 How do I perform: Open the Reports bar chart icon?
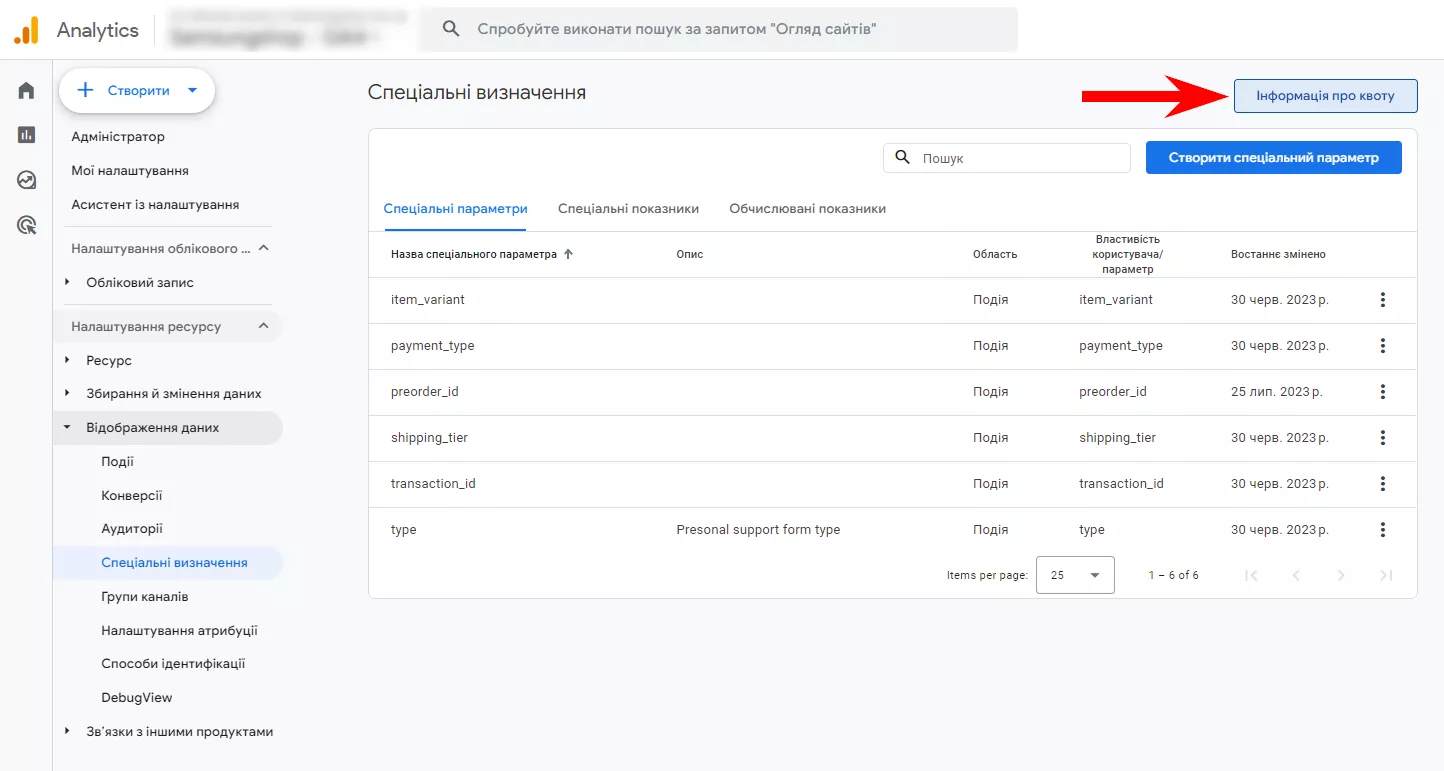[27, 135]
